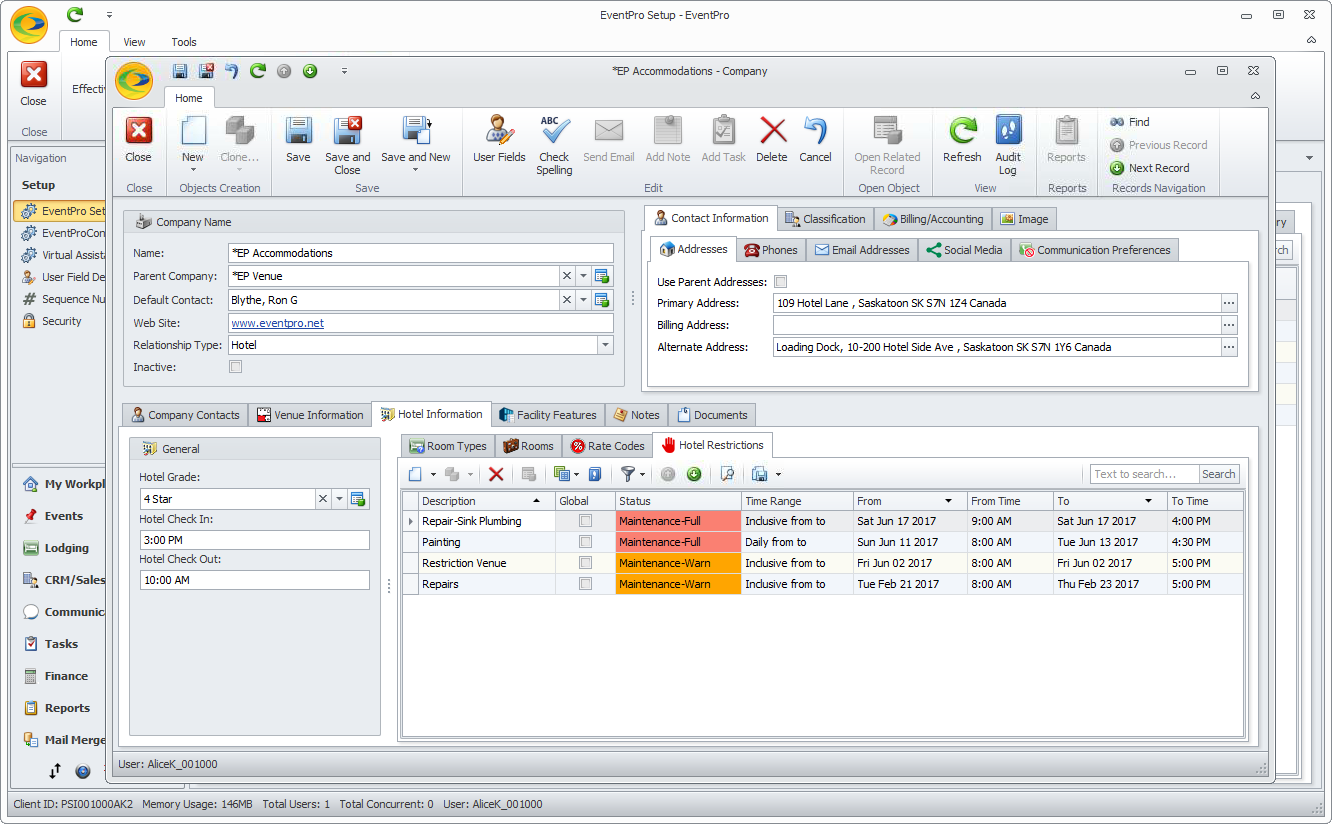Click Maintenance-Full status cell for Painting
Image resolution: width=1332 pixels, height=824 pixels.
678,542
